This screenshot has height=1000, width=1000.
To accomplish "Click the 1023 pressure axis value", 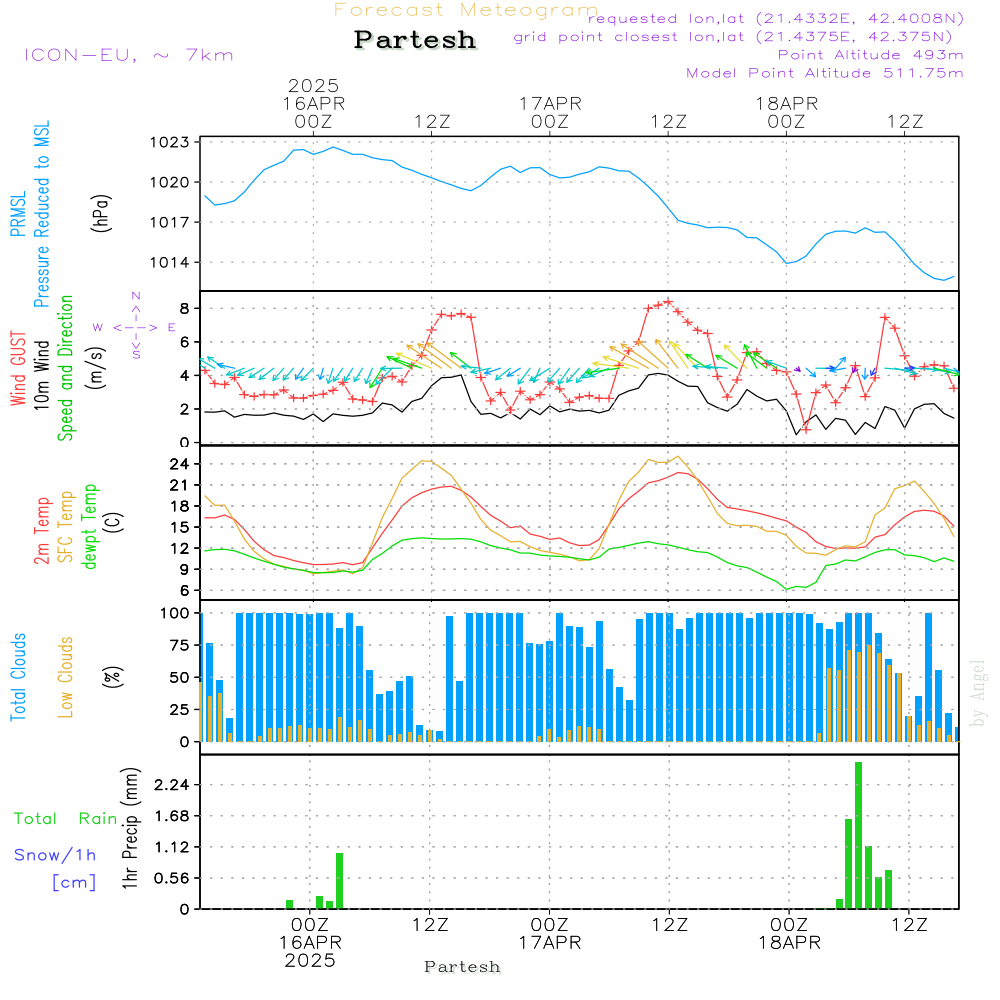I will click(x=170, y=142).
